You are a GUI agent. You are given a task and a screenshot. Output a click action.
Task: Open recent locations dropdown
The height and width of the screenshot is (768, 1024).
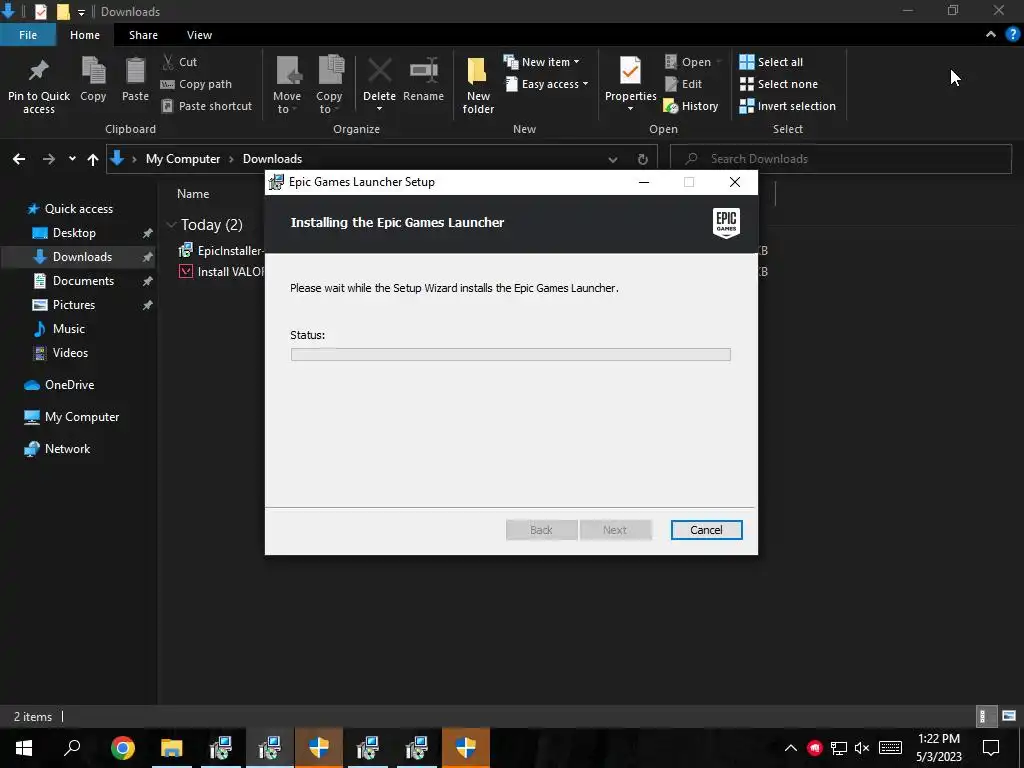[72, 159]
